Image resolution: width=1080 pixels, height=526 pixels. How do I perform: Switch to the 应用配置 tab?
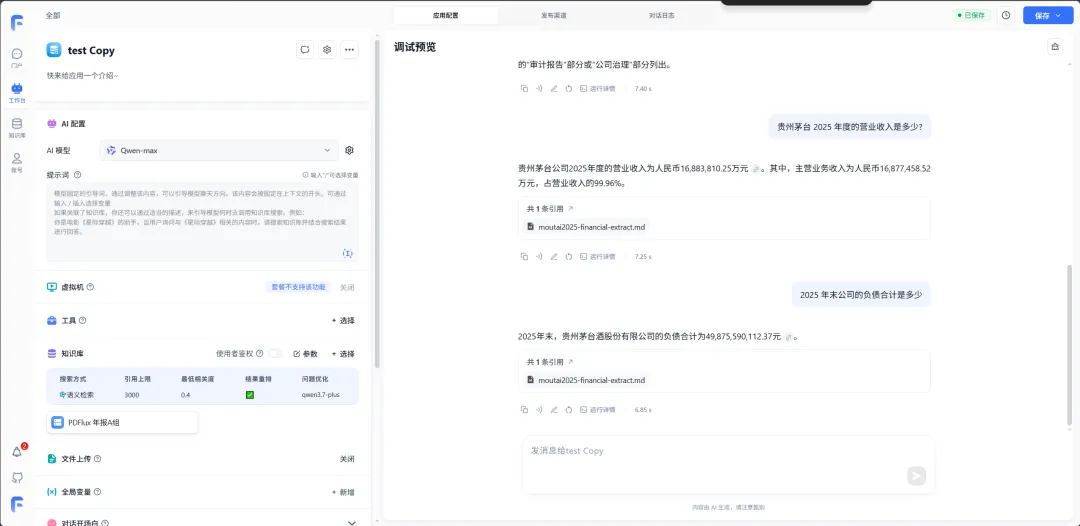tap(446, 15)
